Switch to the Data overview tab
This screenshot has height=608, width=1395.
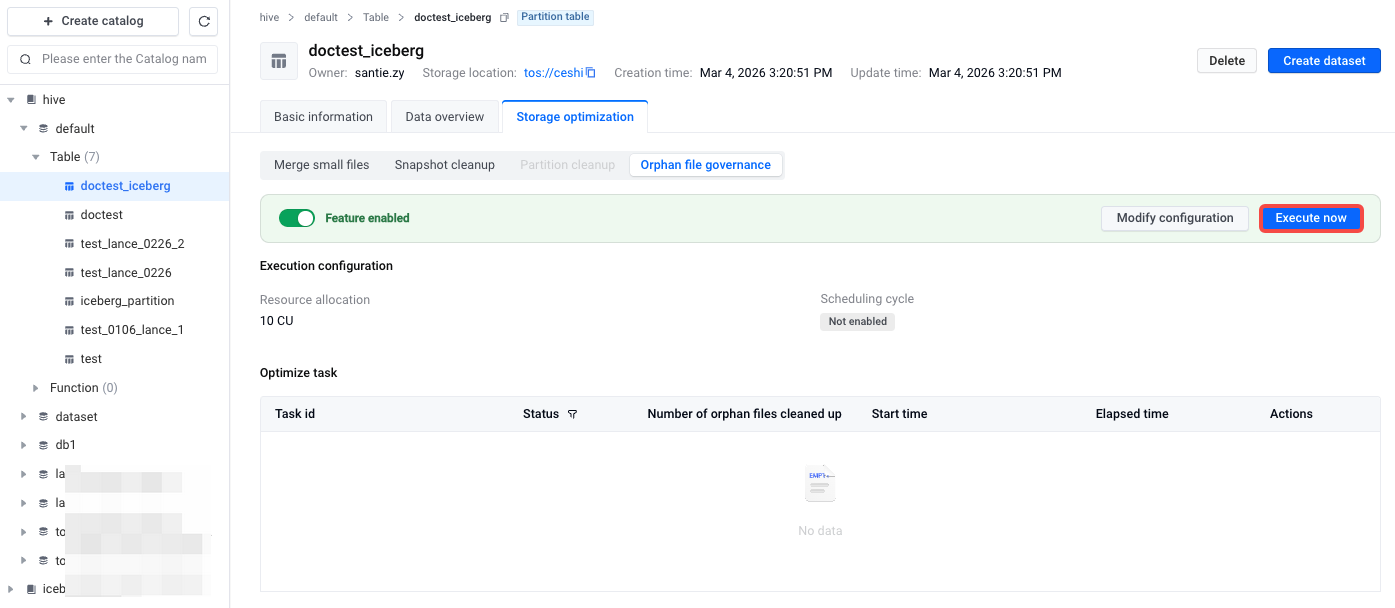pyautogui.click(x=444, y=117)
